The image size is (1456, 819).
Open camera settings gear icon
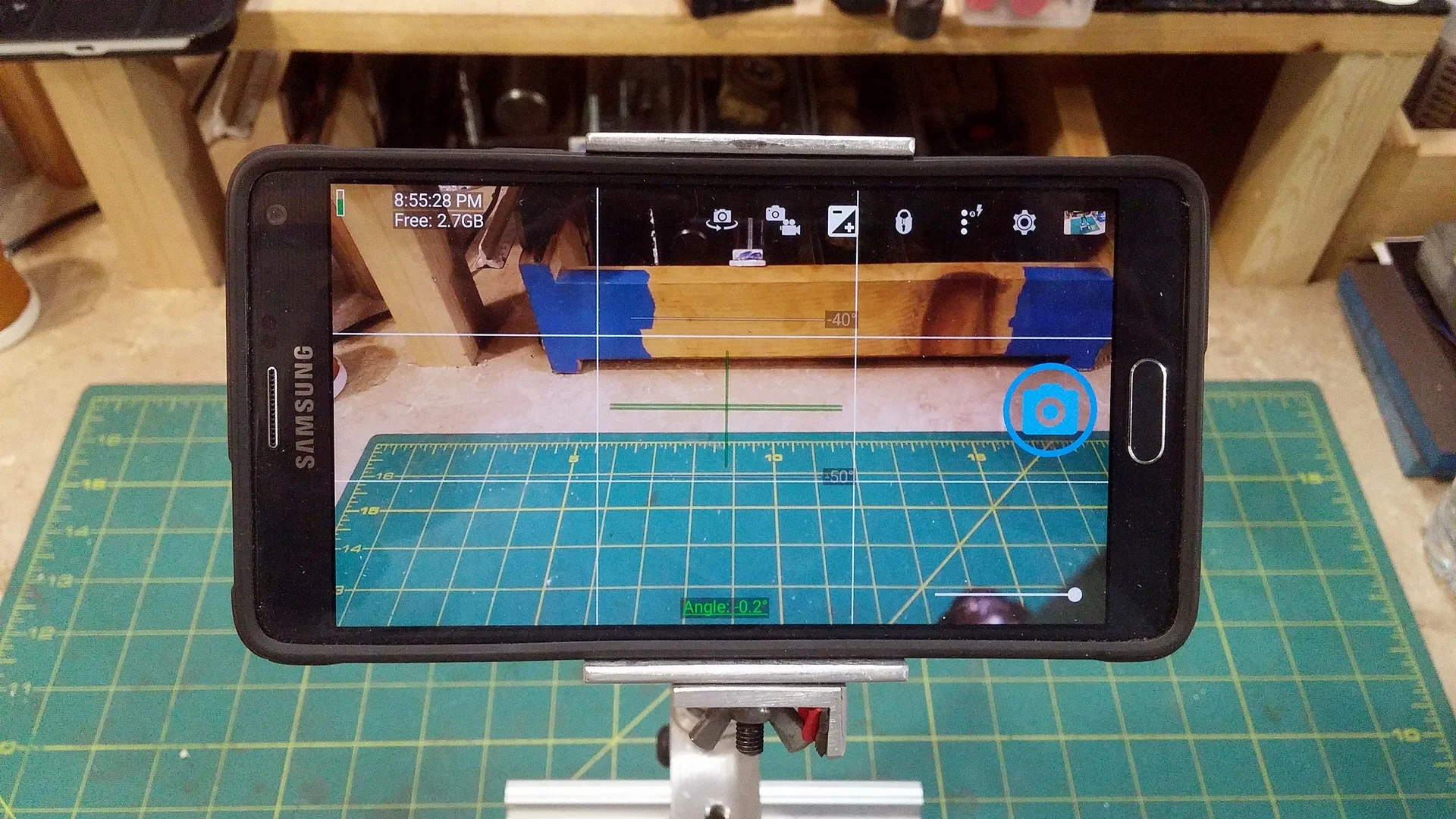tap(1024, 222)
